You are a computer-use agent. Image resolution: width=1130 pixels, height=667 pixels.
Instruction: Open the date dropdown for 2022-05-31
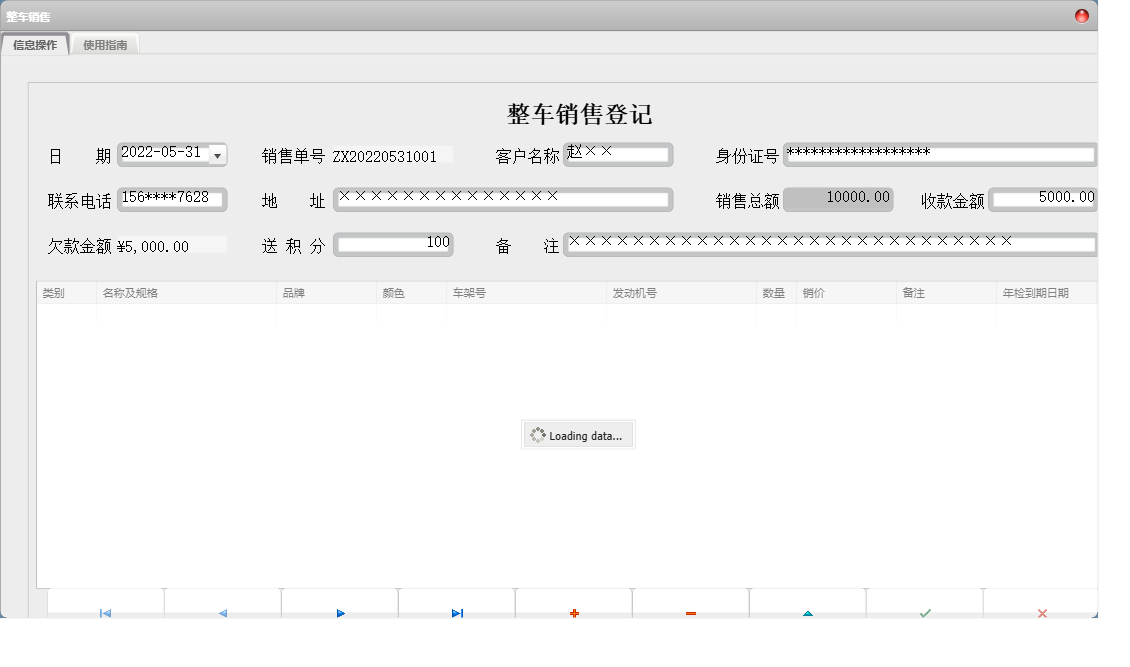[x=217, y=156]
